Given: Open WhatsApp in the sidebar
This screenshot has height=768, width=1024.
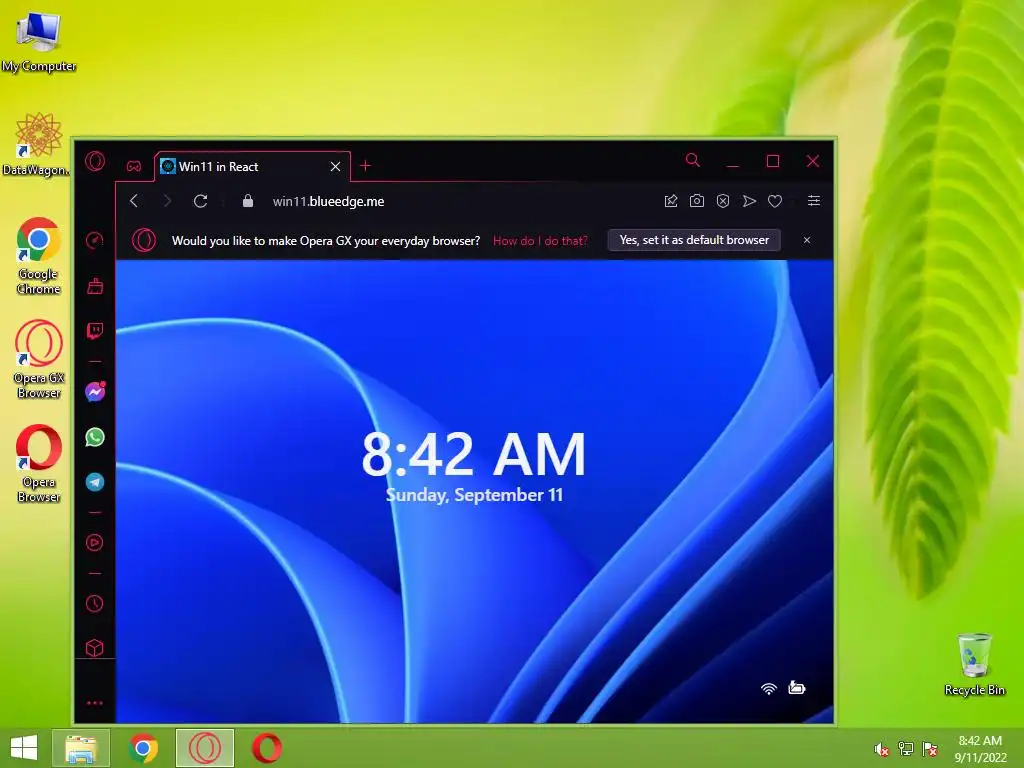Looking at the screenshot, I should (95, 437).
